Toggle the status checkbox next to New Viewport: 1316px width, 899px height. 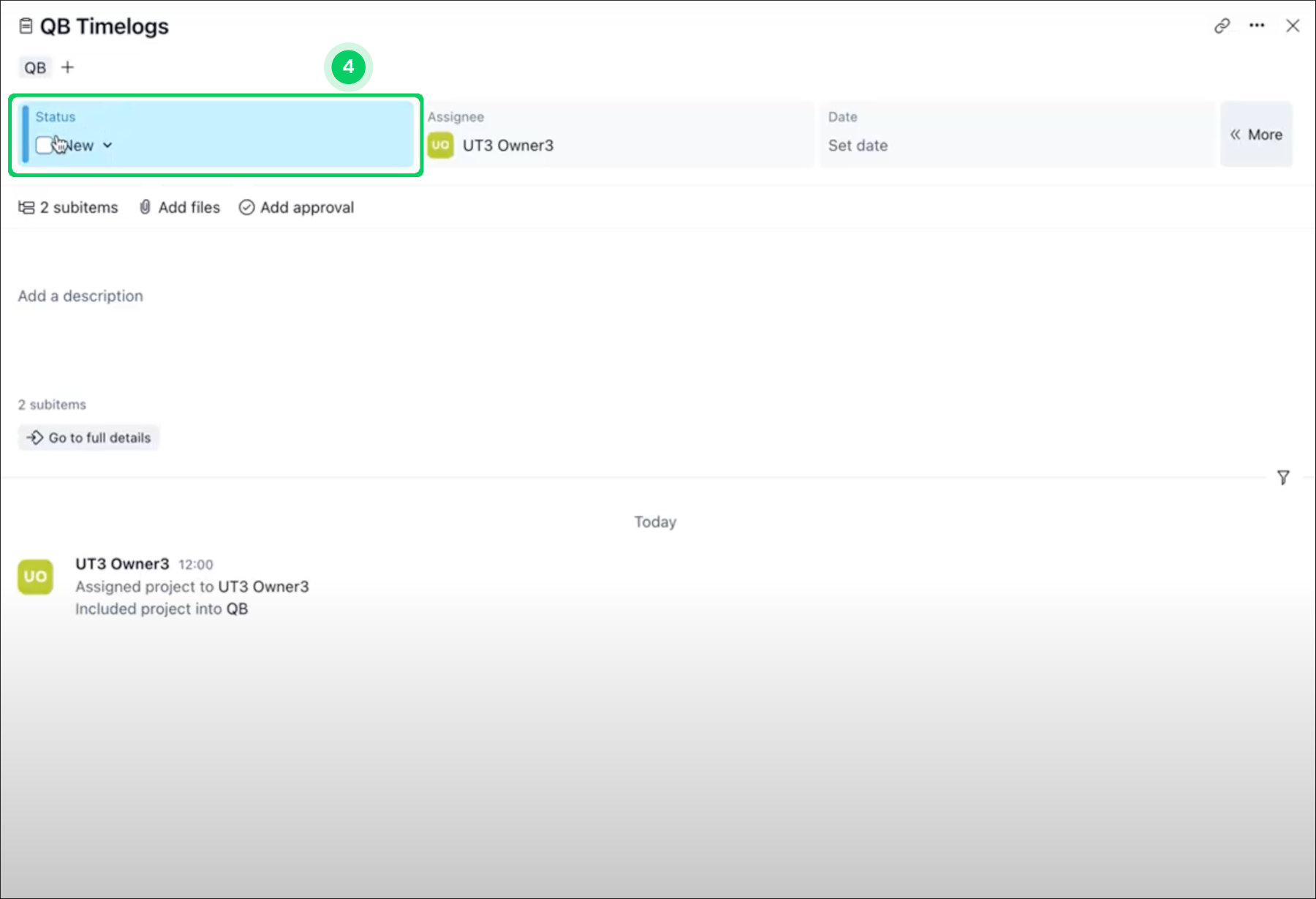point(44,145)
